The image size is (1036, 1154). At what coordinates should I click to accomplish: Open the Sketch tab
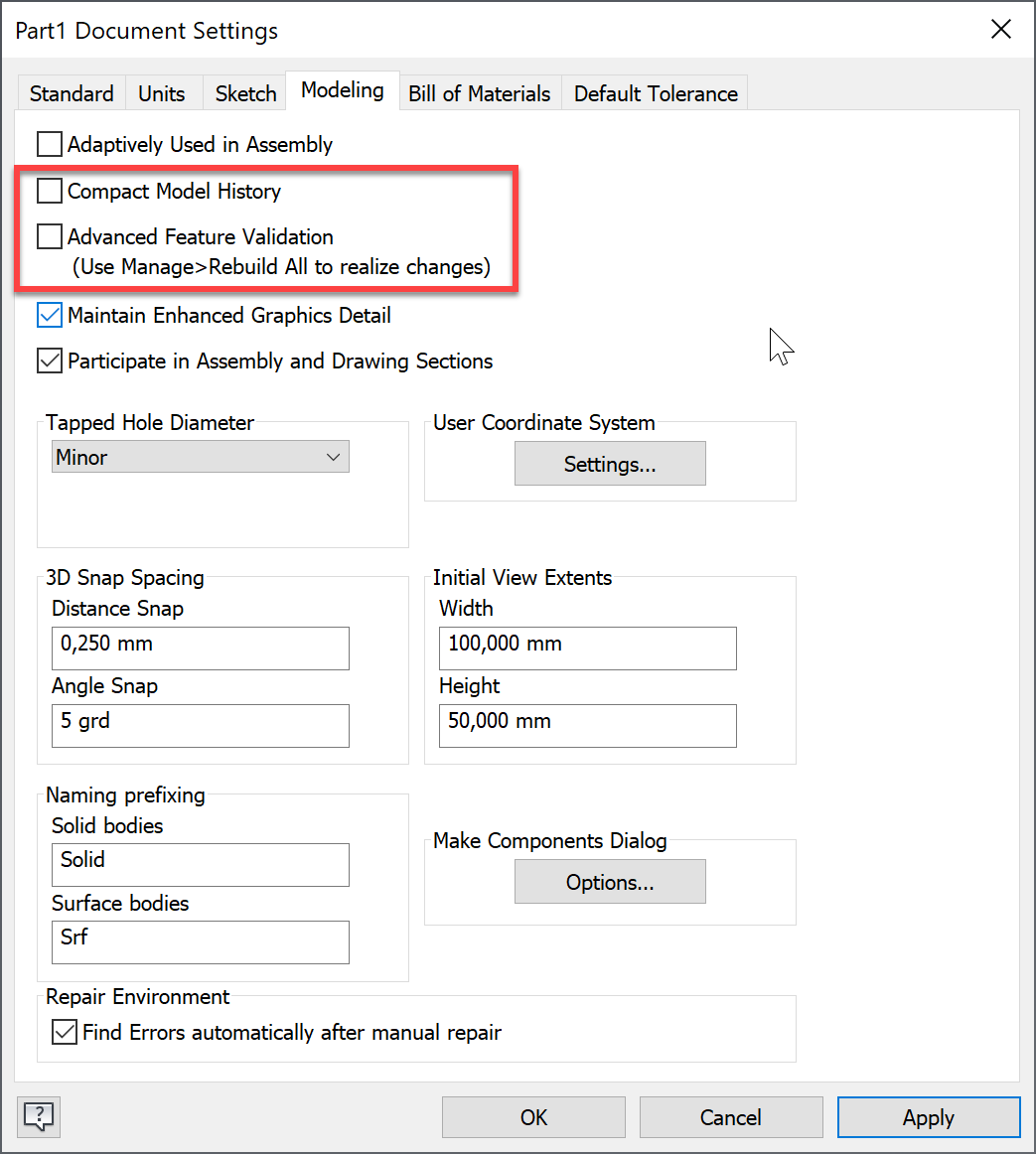click(244, 92)
